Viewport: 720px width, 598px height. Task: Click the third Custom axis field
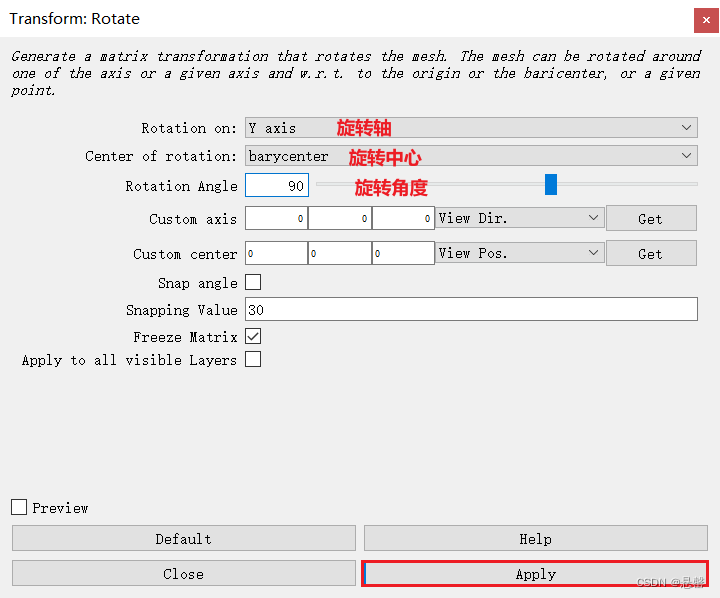[x=403, y=219]
